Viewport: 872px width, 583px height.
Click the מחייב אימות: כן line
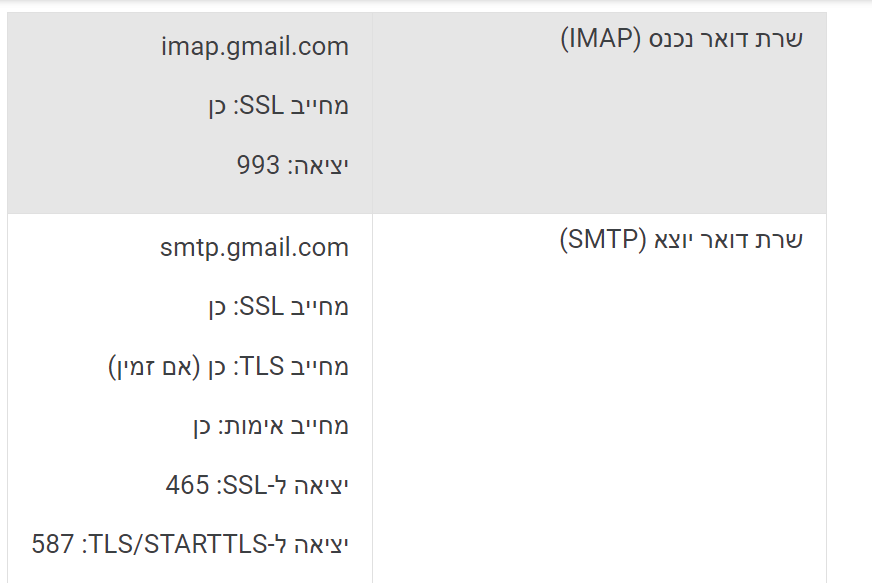pos(270,426)
